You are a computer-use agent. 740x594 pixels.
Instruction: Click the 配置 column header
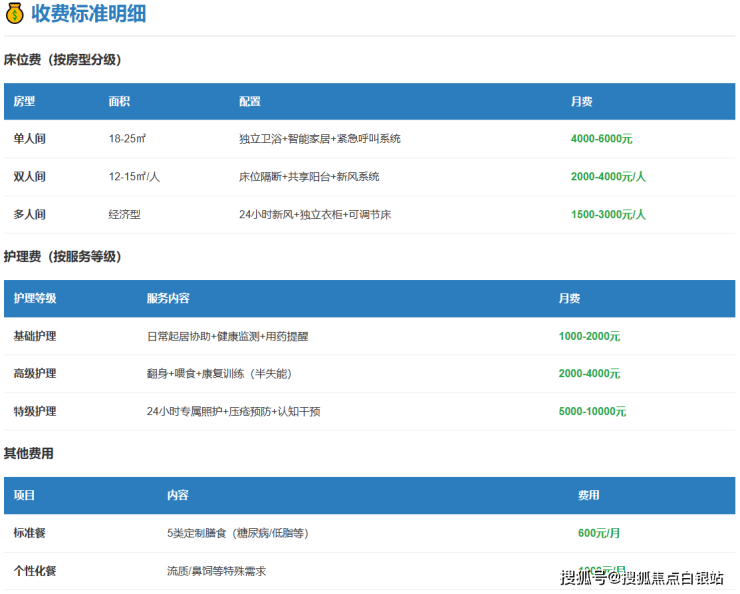coord(250,102)
